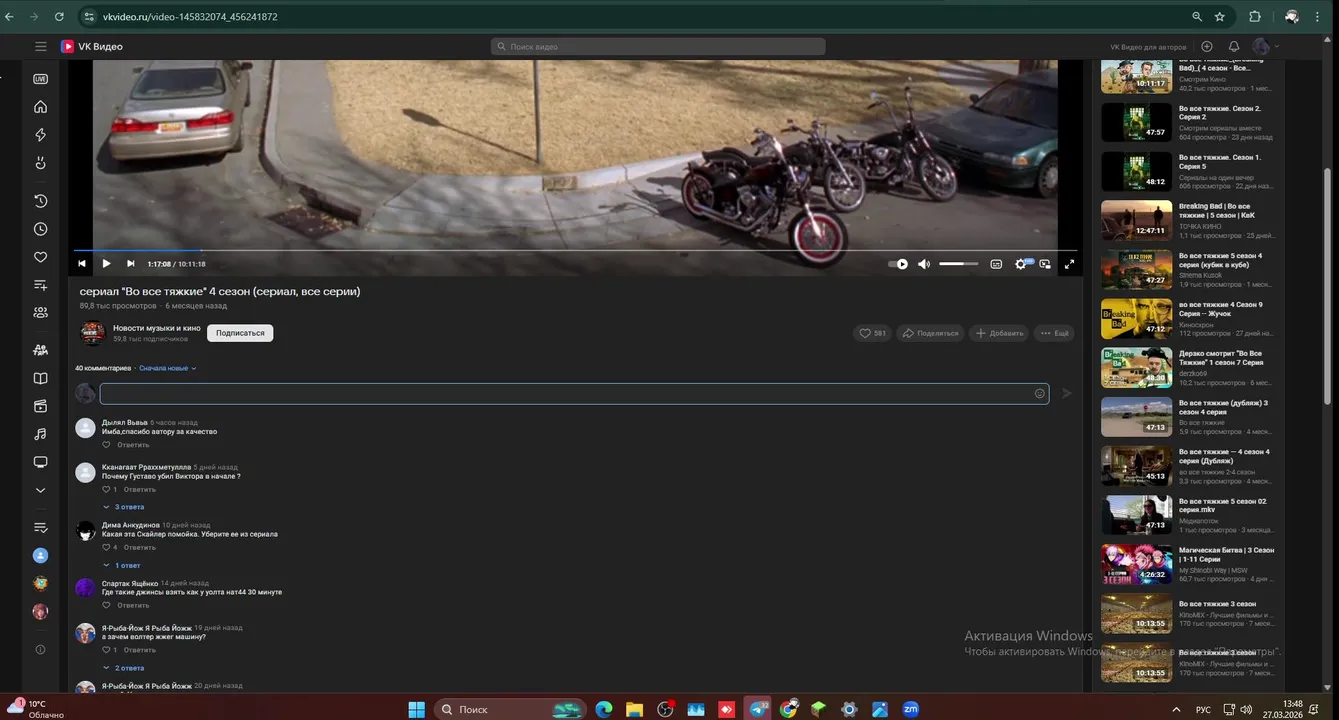Click the Поделиться share button
This screenshot has width=1339, height=720.
pyautogui.click(x=930, y=333)
